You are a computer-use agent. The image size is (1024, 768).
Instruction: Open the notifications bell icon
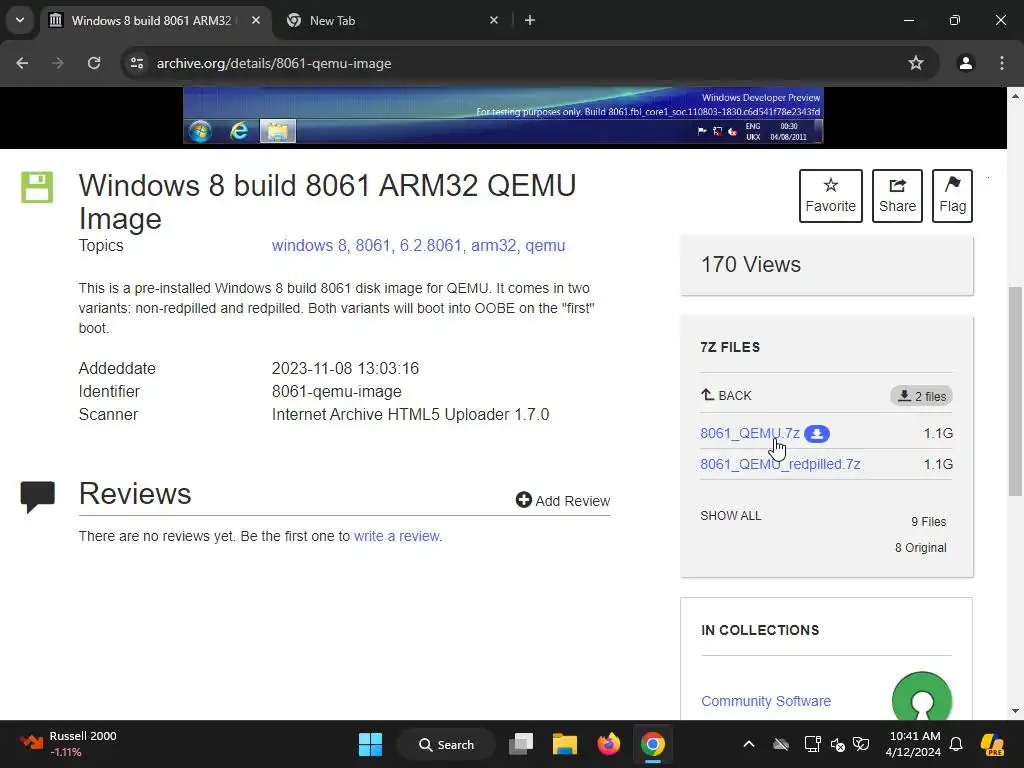(x=956, y=744)
